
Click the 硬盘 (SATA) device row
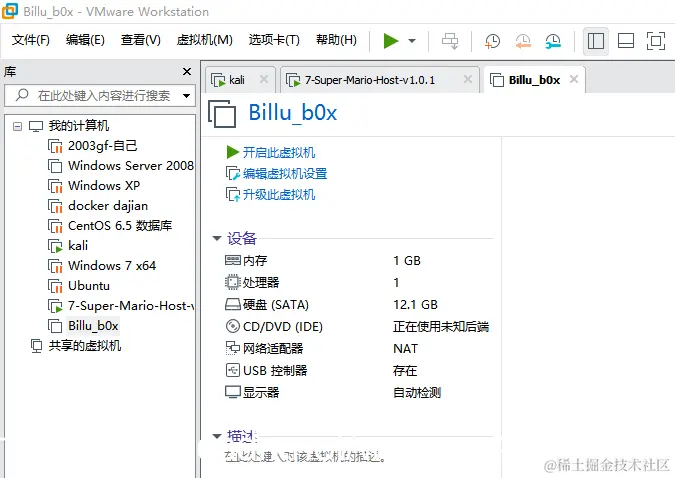tap(358, 304)
